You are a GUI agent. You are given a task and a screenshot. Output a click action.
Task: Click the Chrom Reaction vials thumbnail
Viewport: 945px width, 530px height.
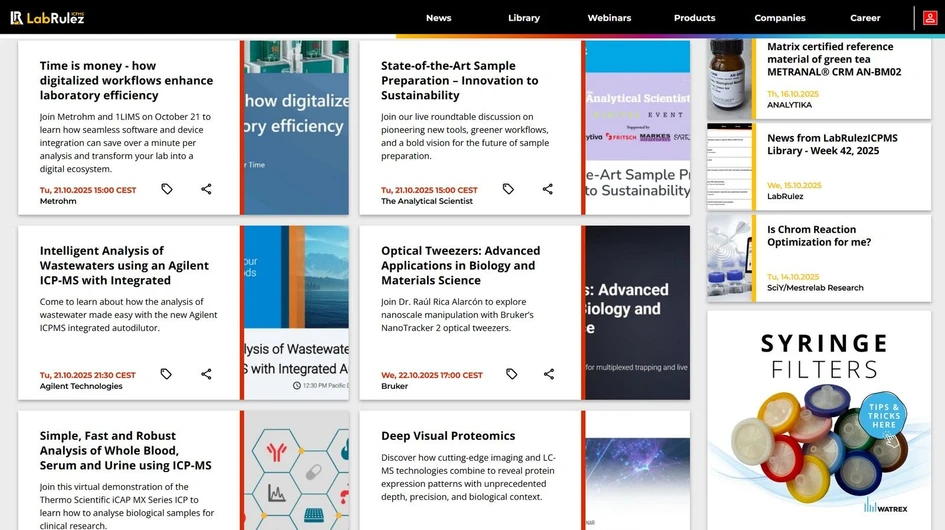(x=729, y=259)
